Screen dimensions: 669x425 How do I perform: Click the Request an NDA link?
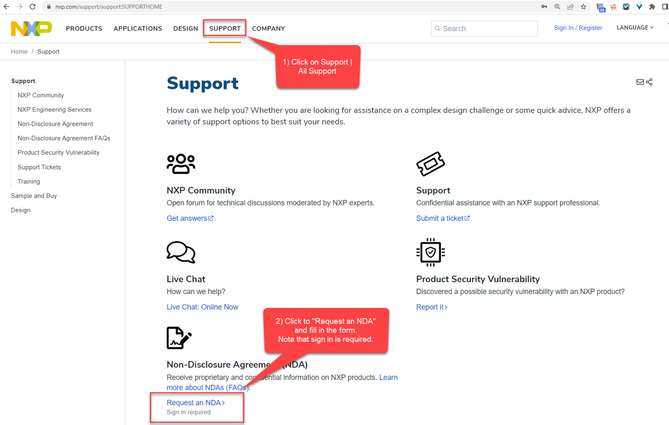pyautogui.click(x=195, y=402)
